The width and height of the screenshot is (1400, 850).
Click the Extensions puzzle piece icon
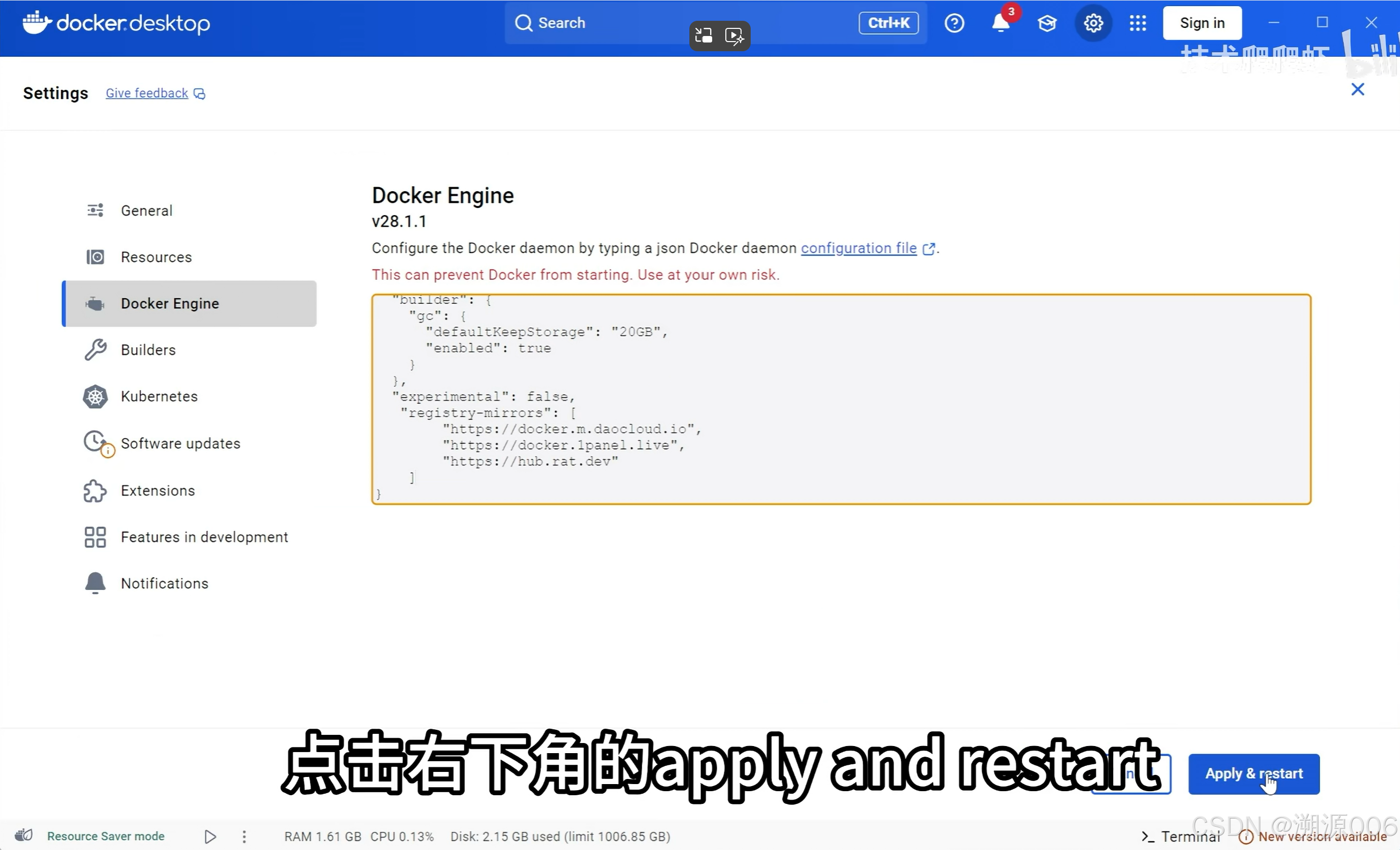95,490
